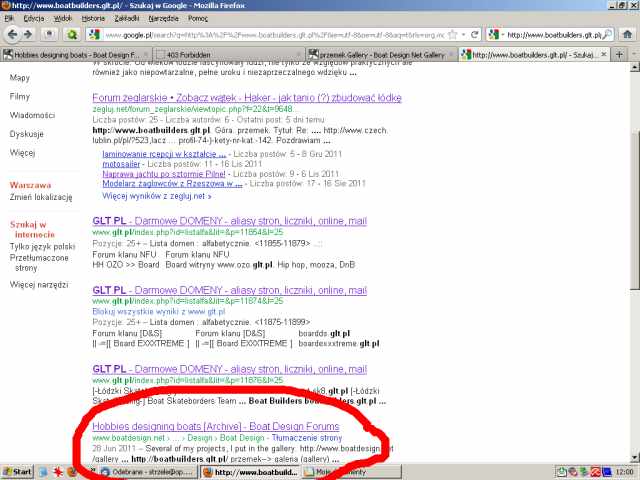This screenshot has height=480, width=640.
Task: Select Przetłumaczone strony filter
Action: (x=39, y=263)
